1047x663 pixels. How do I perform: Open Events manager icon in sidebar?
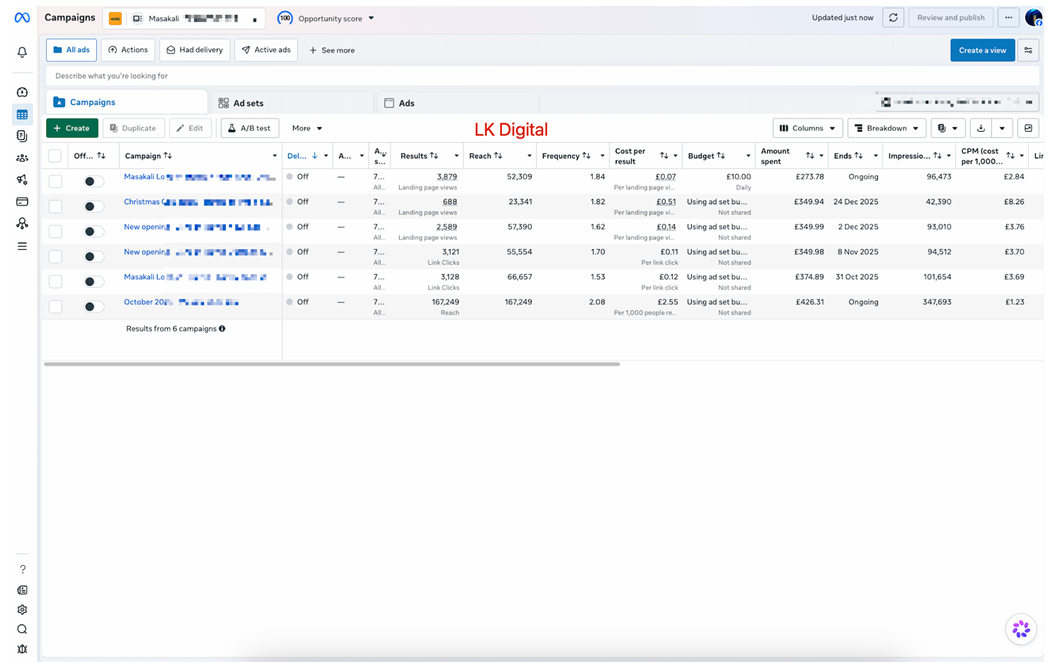[22, 224]
